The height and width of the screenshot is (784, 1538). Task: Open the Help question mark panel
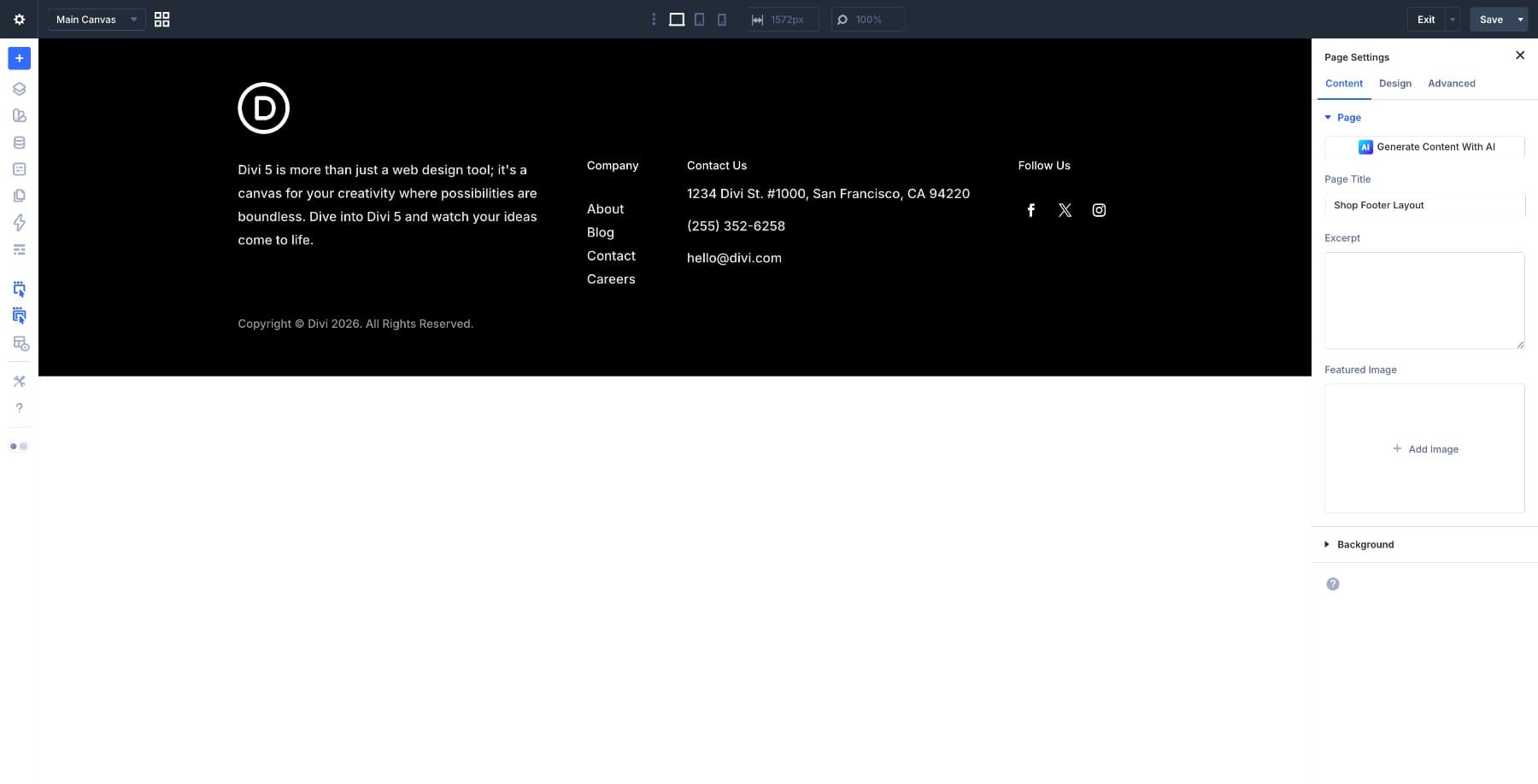coord(19,408)
